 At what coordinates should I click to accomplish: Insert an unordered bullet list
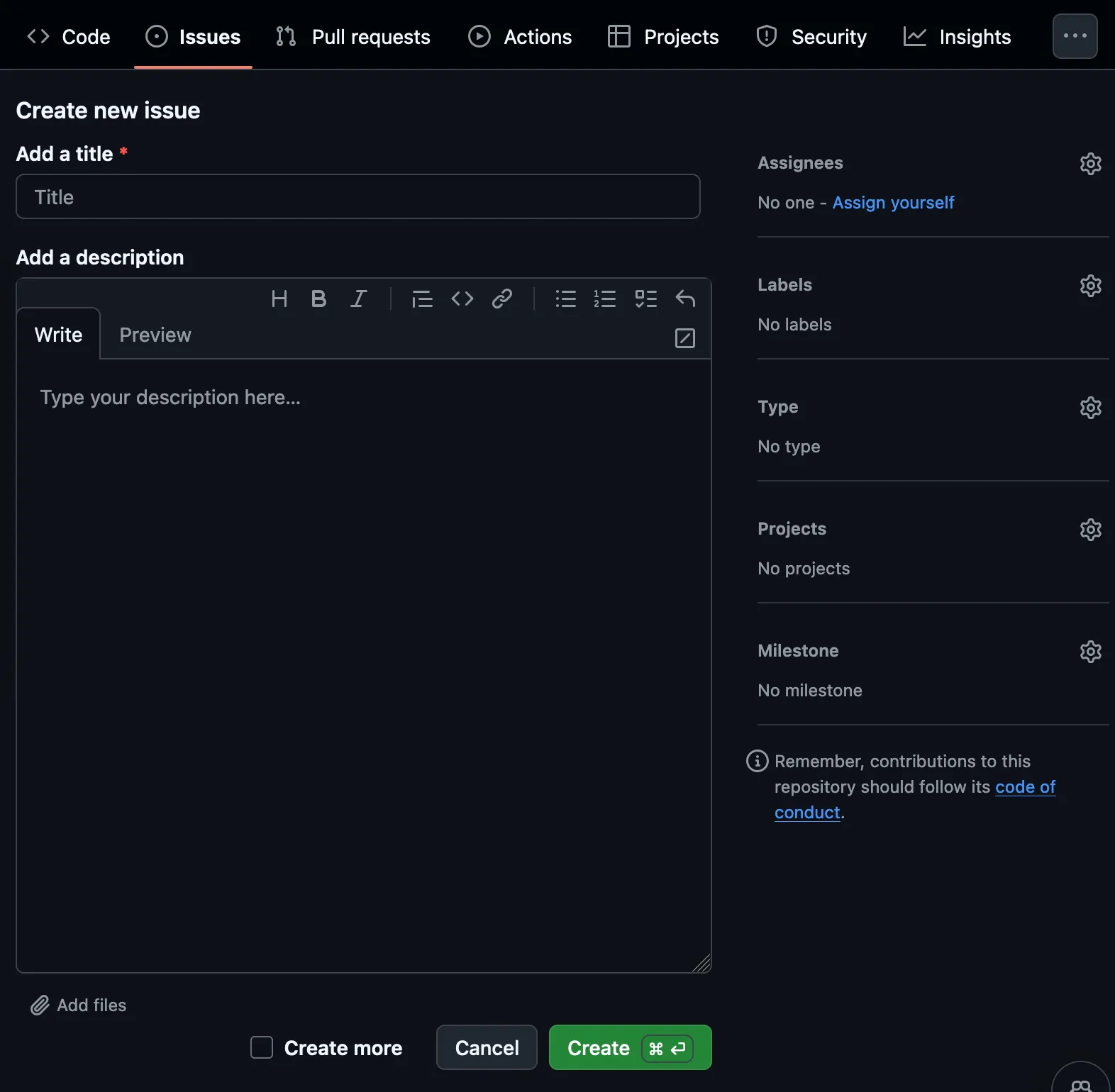tap(565, 299)
